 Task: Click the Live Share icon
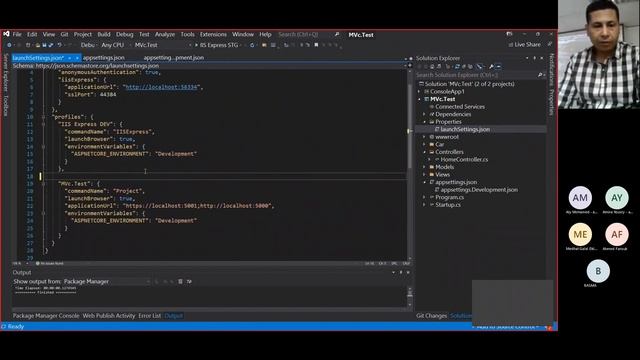pyautogui.click(x=511, y=44)
